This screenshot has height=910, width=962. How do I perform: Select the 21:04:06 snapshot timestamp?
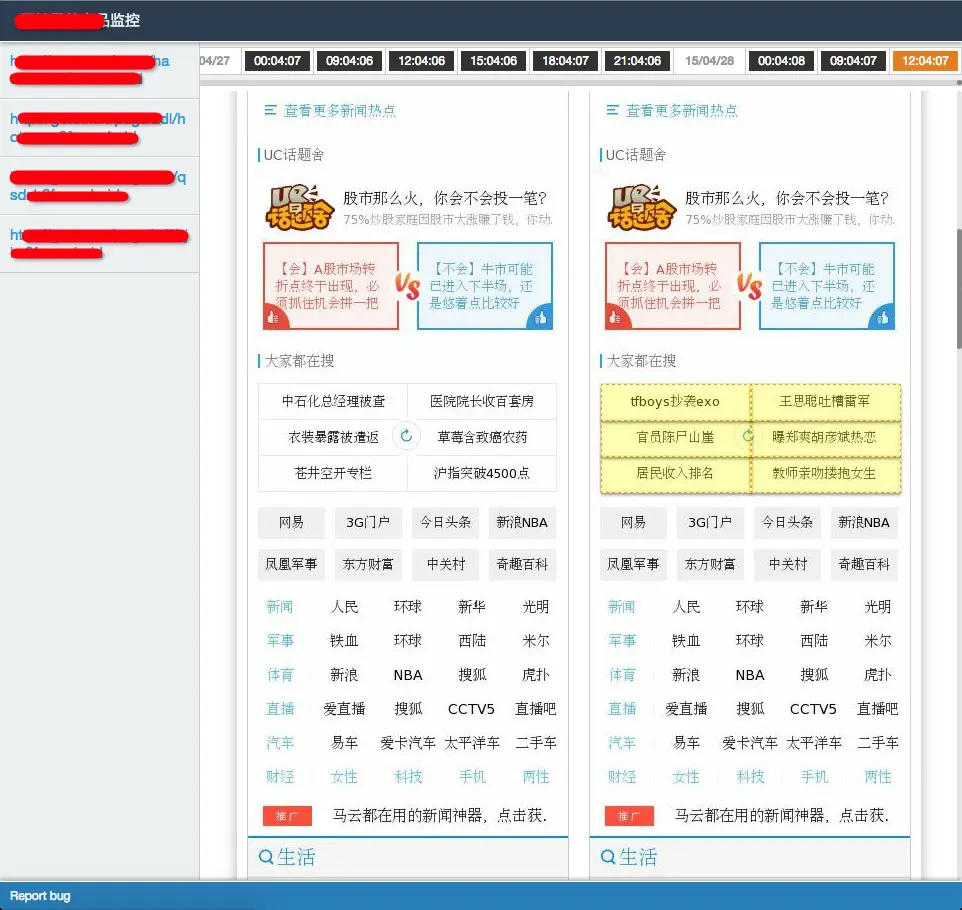pyautogui.click(x=637, y=61)
